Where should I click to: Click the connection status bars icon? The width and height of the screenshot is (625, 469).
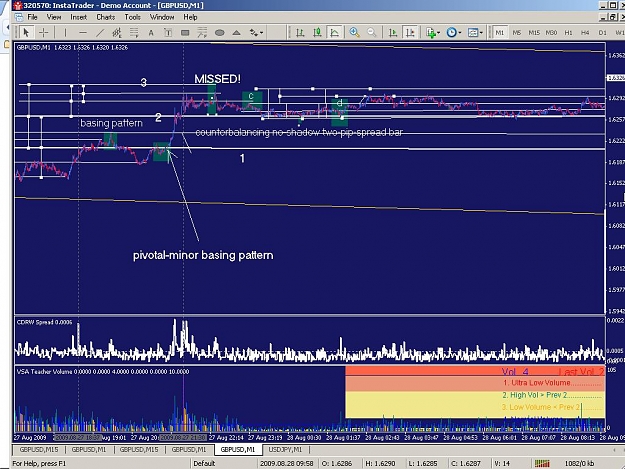click(542, 463)
